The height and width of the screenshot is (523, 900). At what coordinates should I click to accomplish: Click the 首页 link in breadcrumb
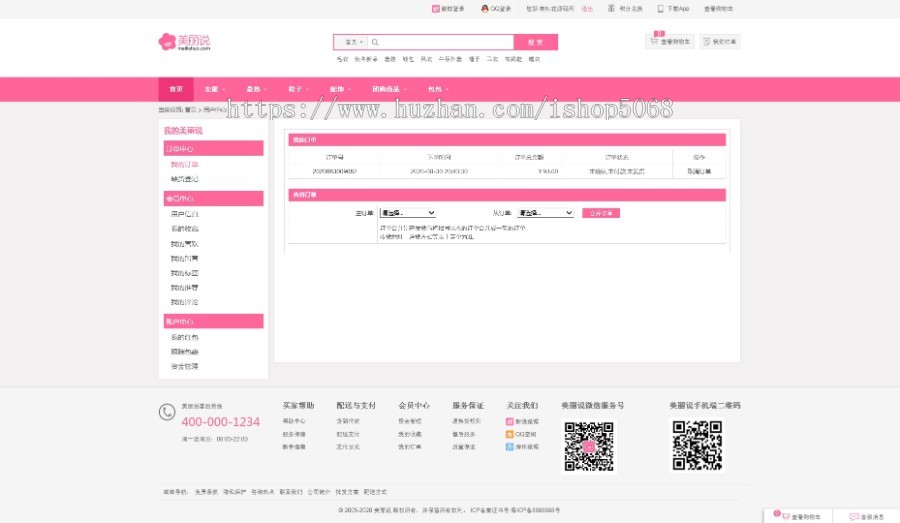191,109
